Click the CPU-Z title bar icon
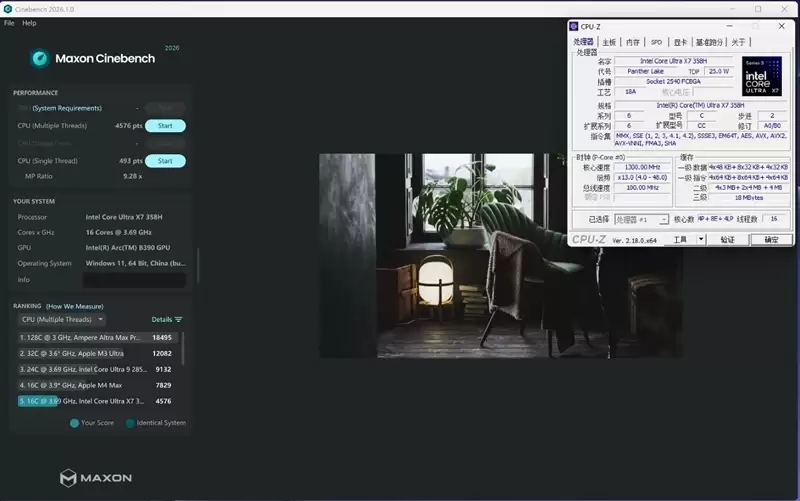The height and width of the screenshot is (501, 800). coord(574,27)
